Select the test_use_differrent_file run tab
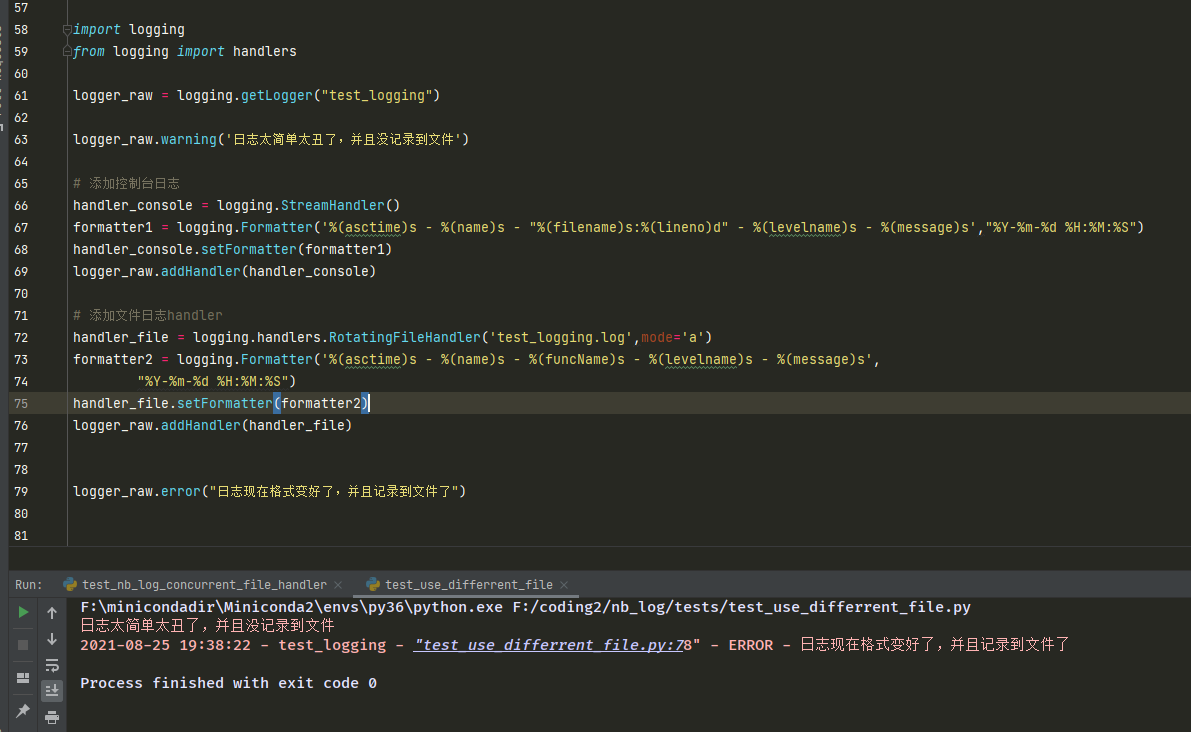Screen dimensions: 1191x732 pos(468,585)
